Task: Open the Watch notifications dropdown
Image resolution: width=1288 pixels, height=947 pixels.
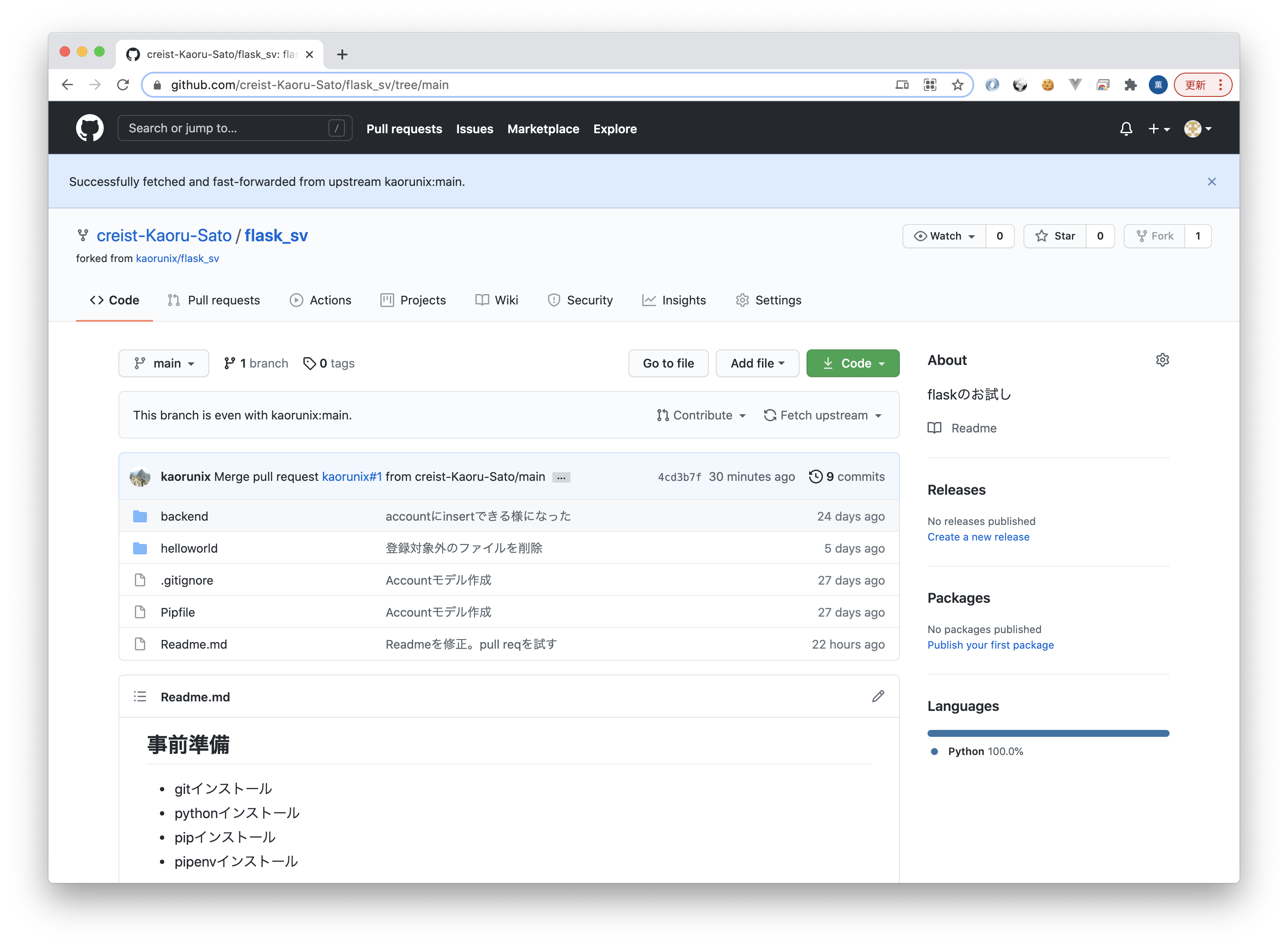Action: point(944,236)
